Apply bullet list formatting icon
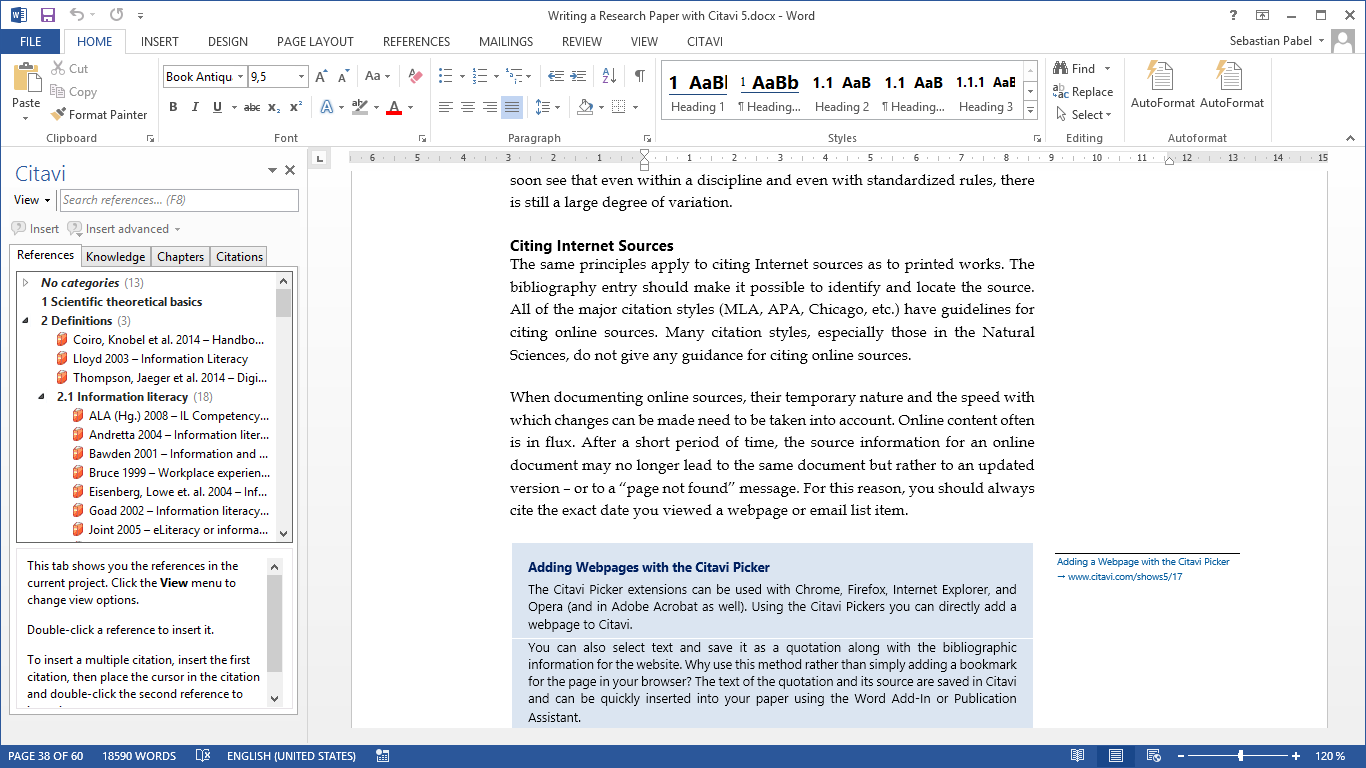 tap(446, 76)
